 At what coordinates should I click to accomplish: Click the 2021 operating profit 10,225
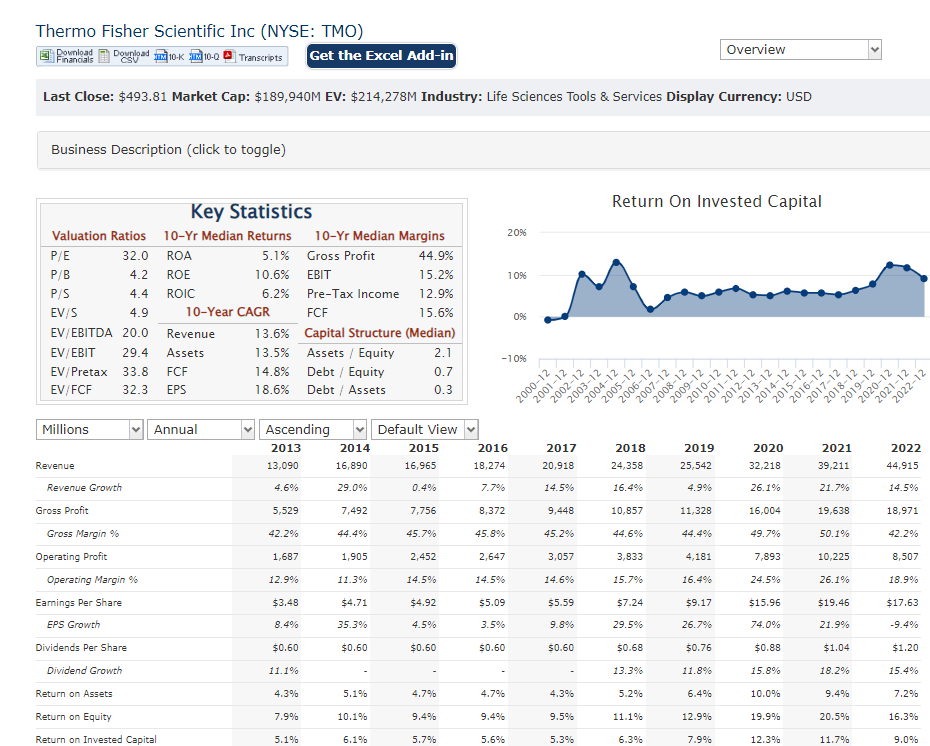[x=833, y=557]
